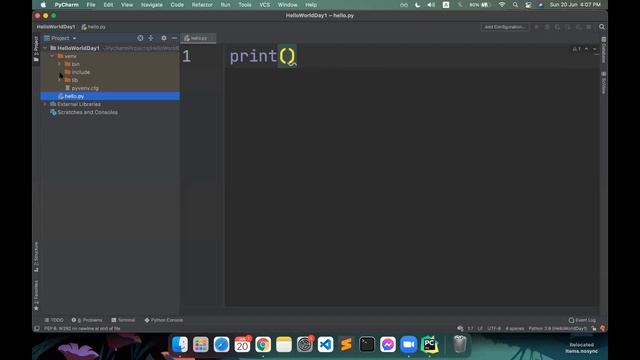Open Project panel settings gear
Viewport: 640px width, 360px height.
pos(164,38)
